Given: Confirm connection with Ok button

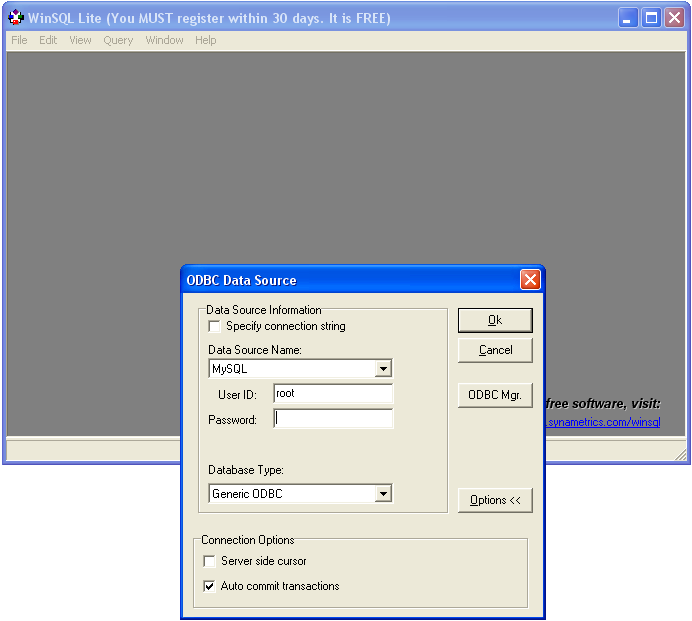Looking at the screenshot, I should 495,320.
